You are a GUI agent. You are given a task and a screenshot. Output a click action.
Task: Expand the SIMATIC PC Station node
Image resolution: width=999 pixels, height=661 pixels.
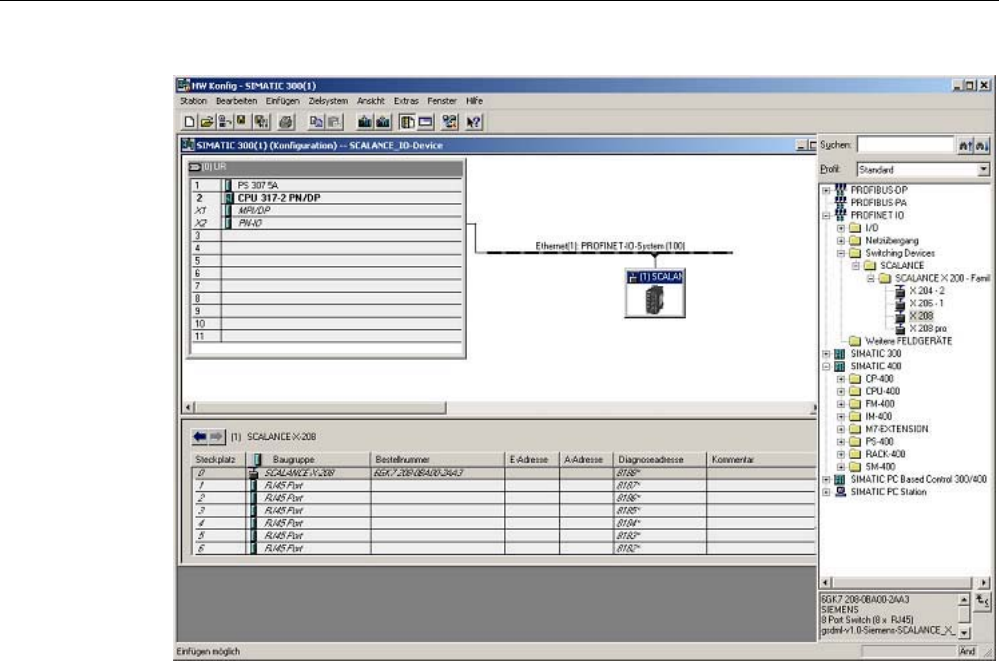(826, 492)
